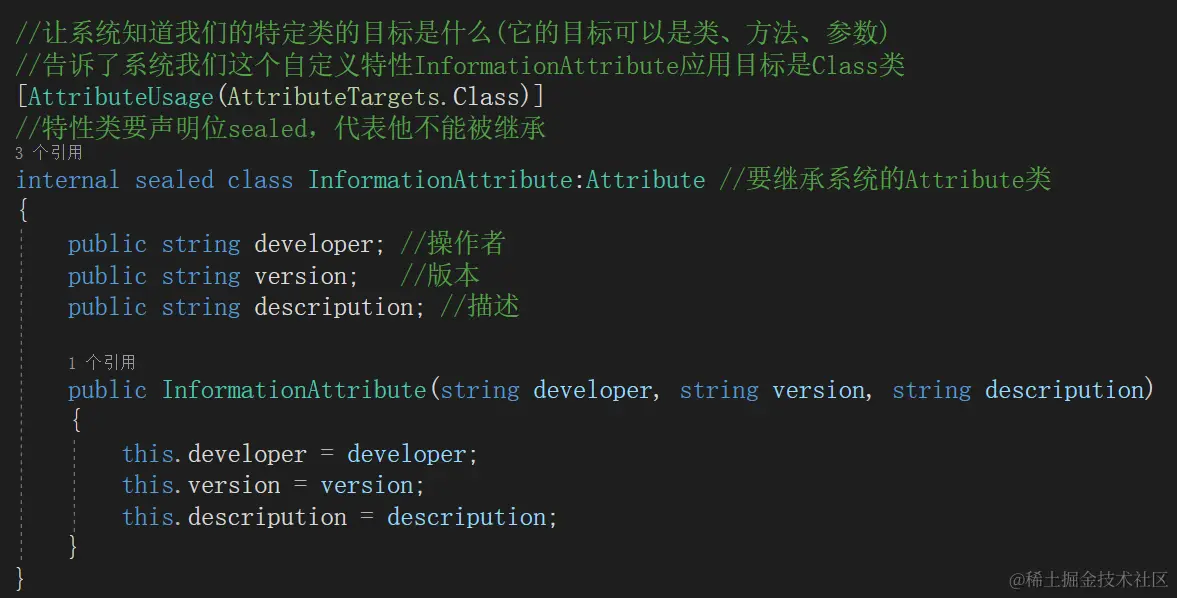This screenshot has width=1177, height=598.
Task: Click the "3 个引用" CodeLens link
Action: click(x=49, y=154)
